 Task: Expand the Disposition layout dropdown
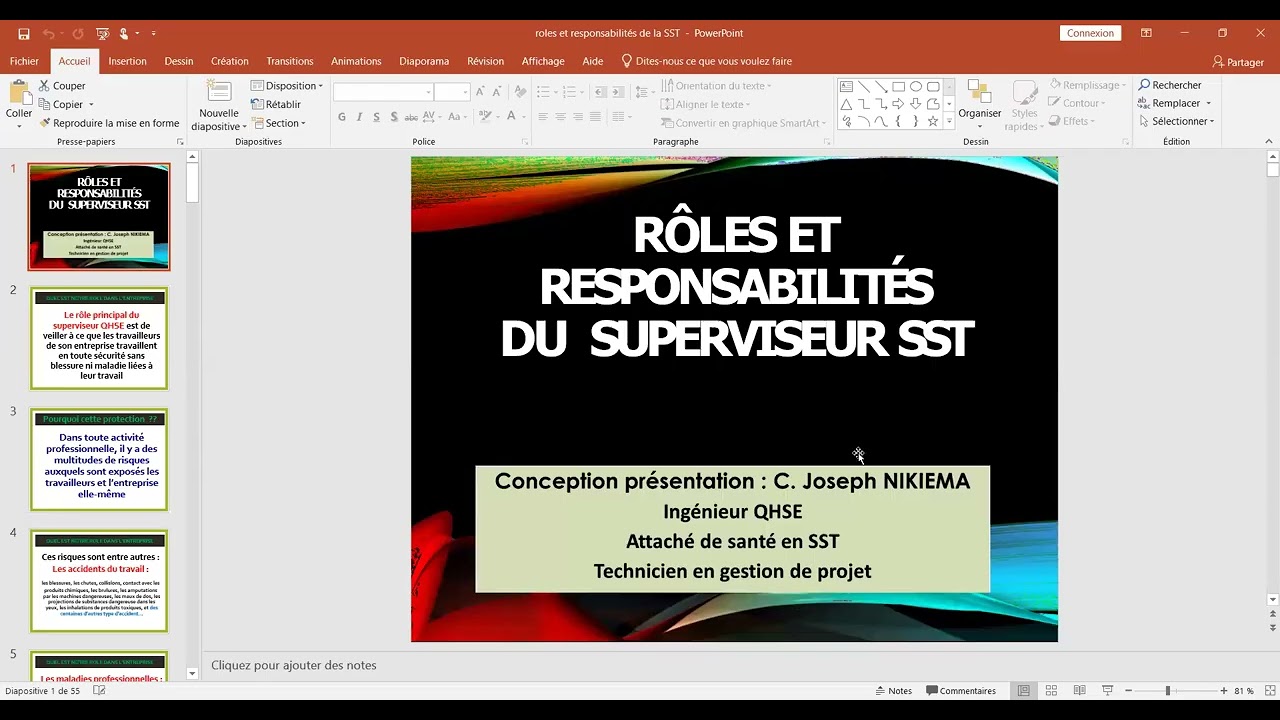(287, 86)
